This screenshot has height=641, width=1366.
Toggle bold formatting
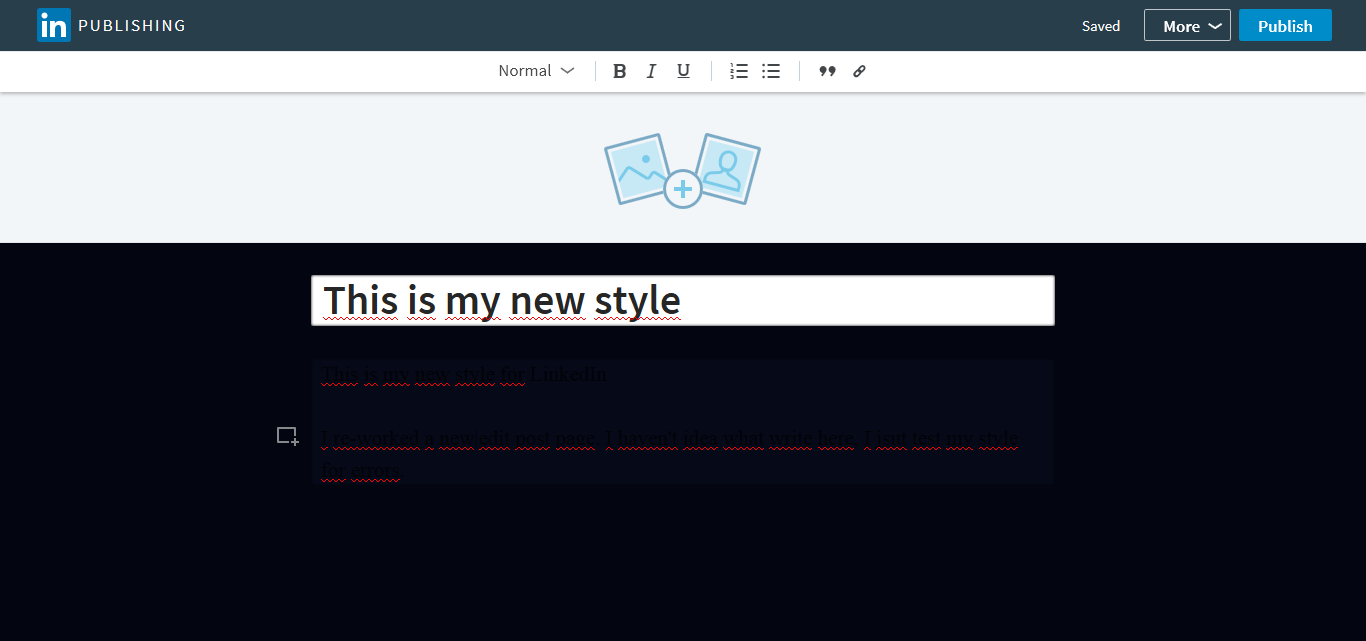619,71
